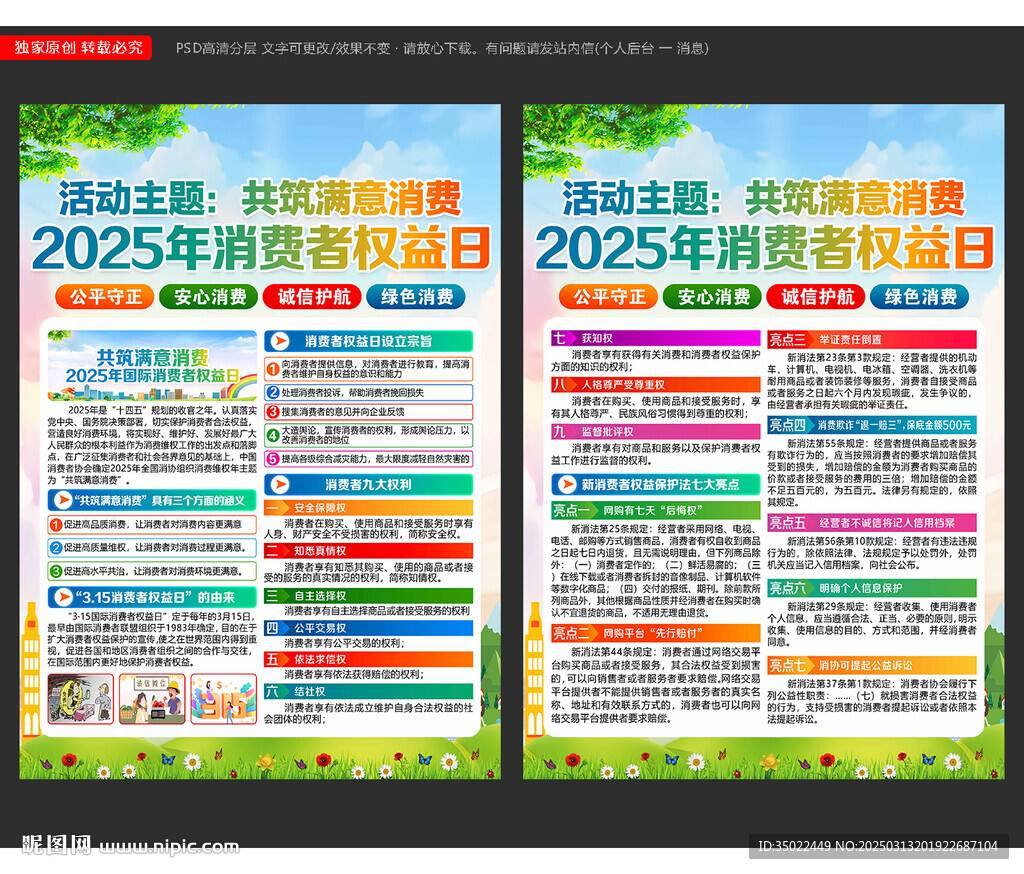Viewport: 1024px width, 874px height.
Task: Click the play arrow icon beside “3.15消费者权益日”的由来
Action: coord(63,597)
